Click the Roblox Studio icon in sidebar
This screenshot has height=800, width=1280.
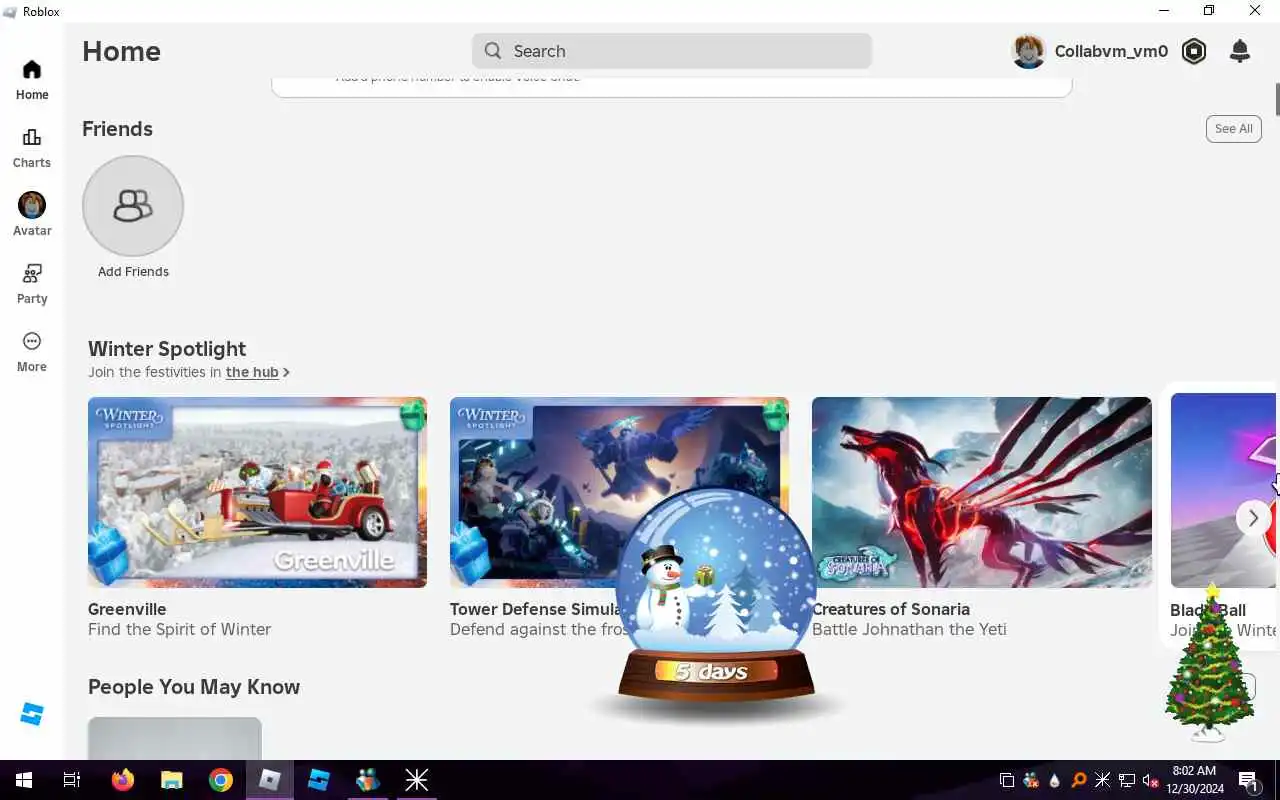coord(32,714)
